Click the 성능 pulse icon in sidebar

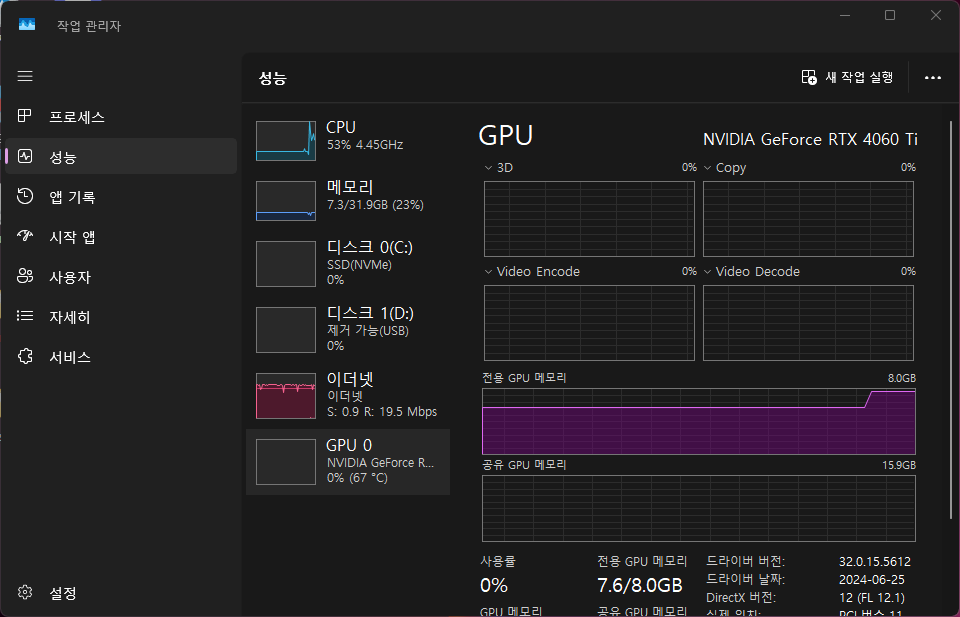click(24, 156)
